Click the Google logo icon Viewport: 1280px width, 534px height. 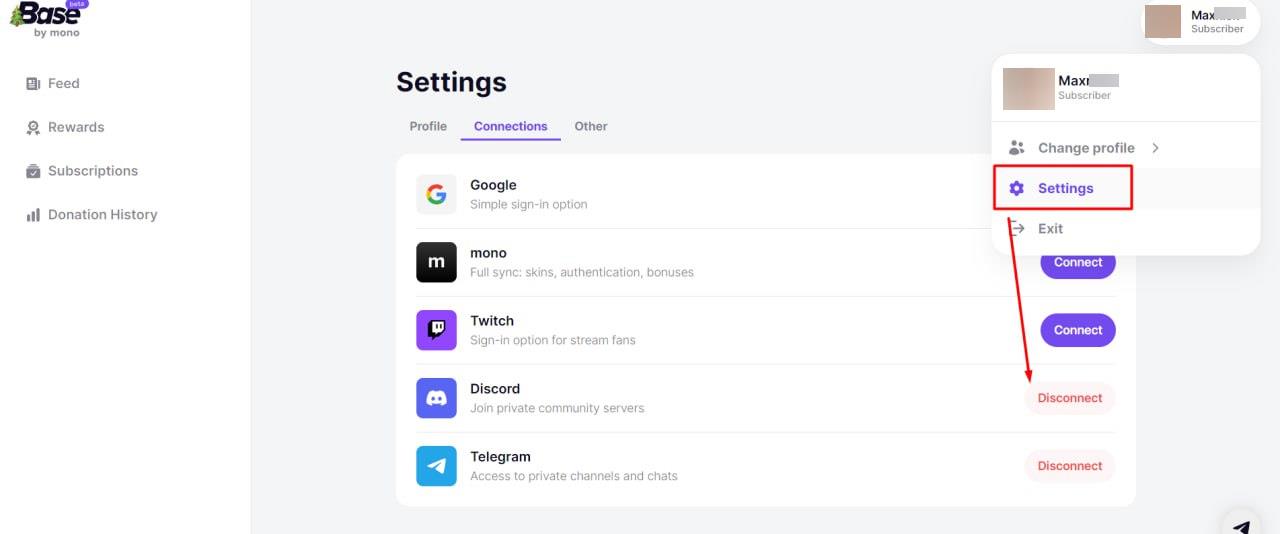[436, 194]
